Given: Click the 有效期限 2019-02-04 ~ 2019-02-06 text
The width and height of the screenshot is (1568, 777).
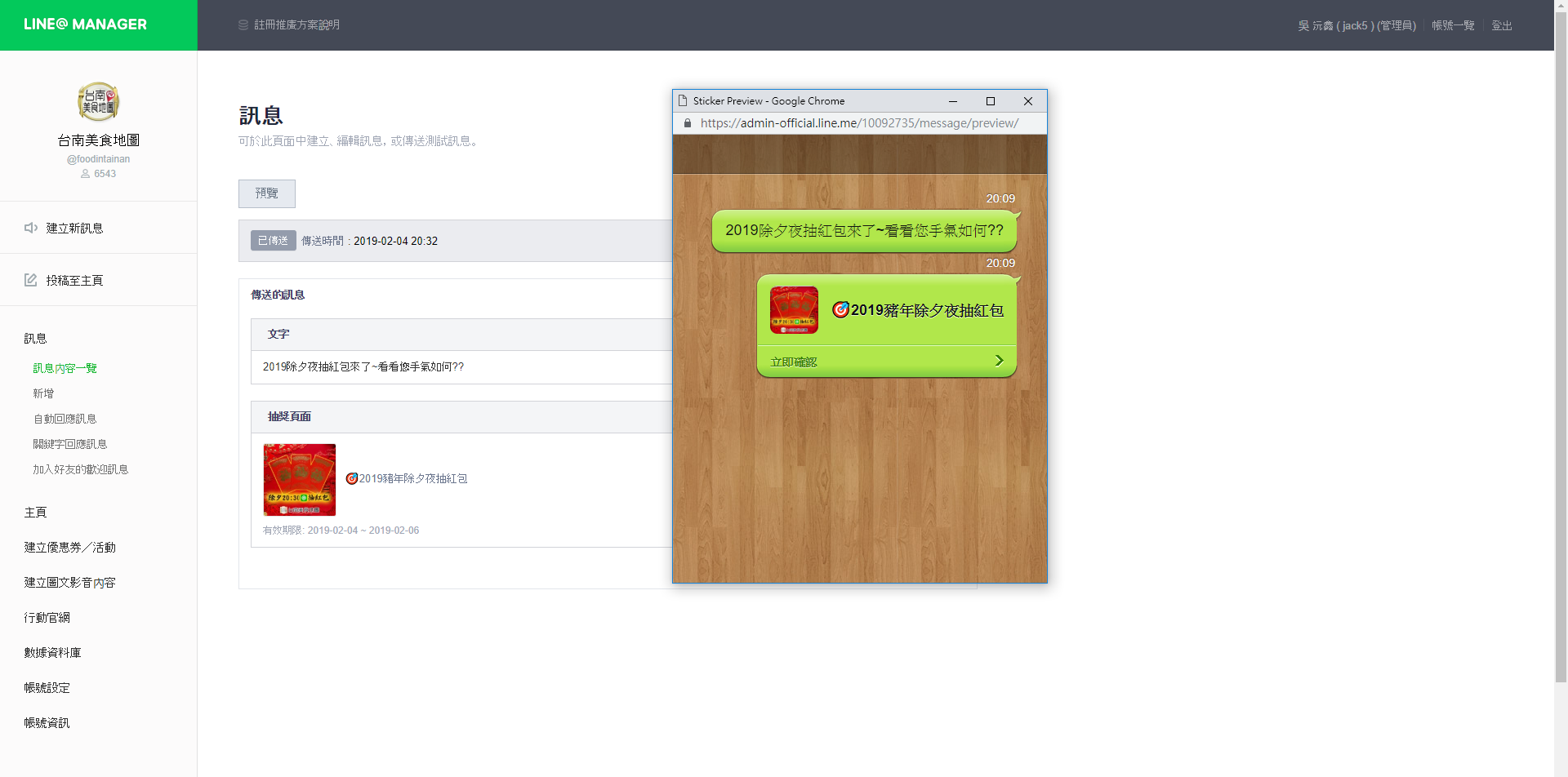Looking at the screenshot, I should (341, 531).
